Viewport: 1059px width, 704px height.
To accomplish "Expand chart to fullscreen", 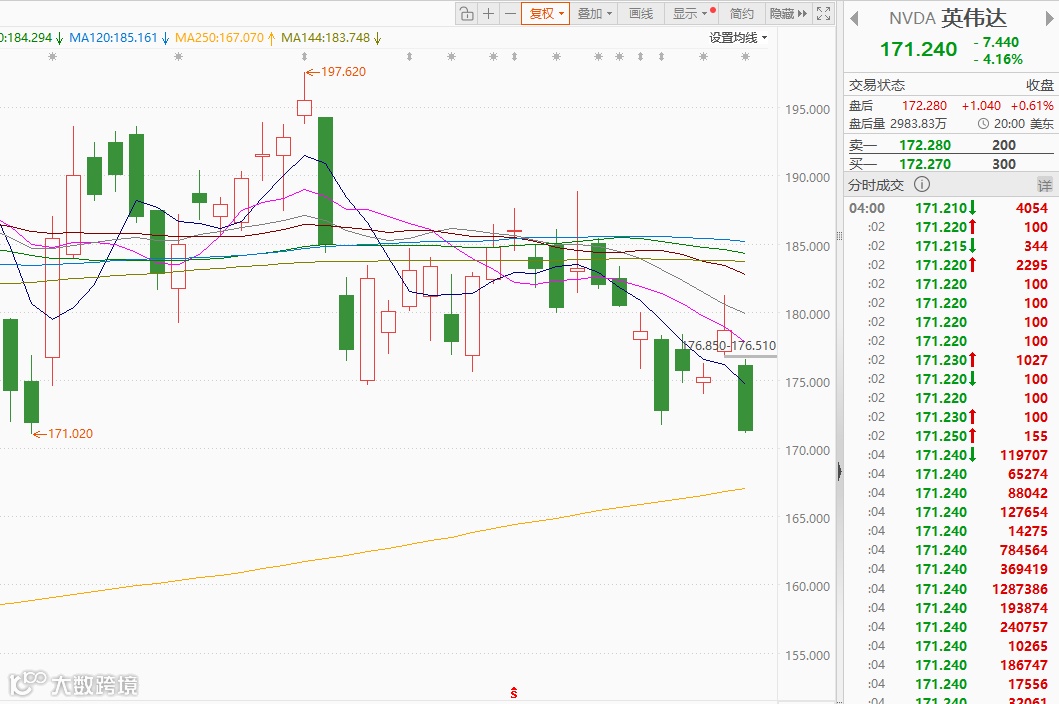I will pos(823,14).
